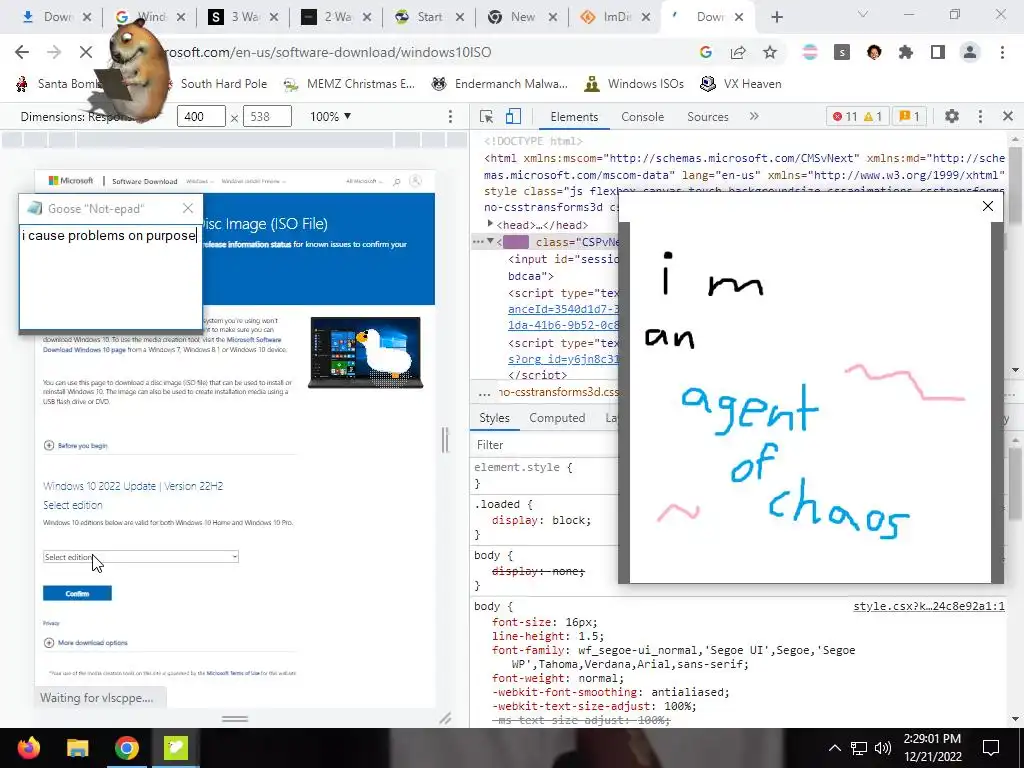Image resolution: width=1024 pixels, height=768 pixels.
Task: Click the display: block property in .loaded
Action: pyautogui.click(x=541, y=520)
